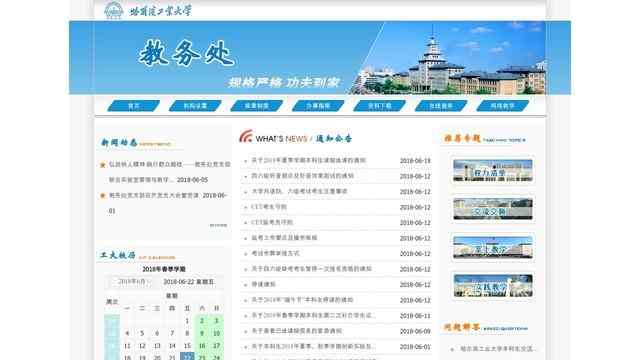
Task: Click the star icon beside the 2018-06-01 news
Action: (x=103, y=196)
